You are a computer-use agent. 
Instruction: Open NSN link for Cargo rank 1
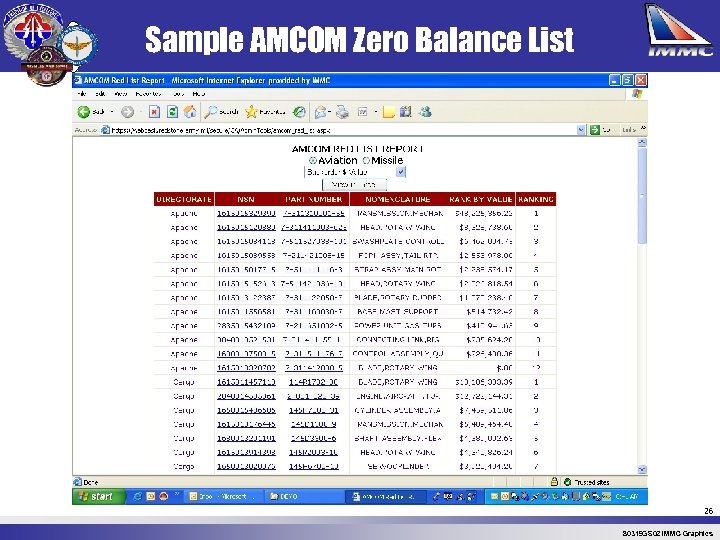click(x=246, y=382)
